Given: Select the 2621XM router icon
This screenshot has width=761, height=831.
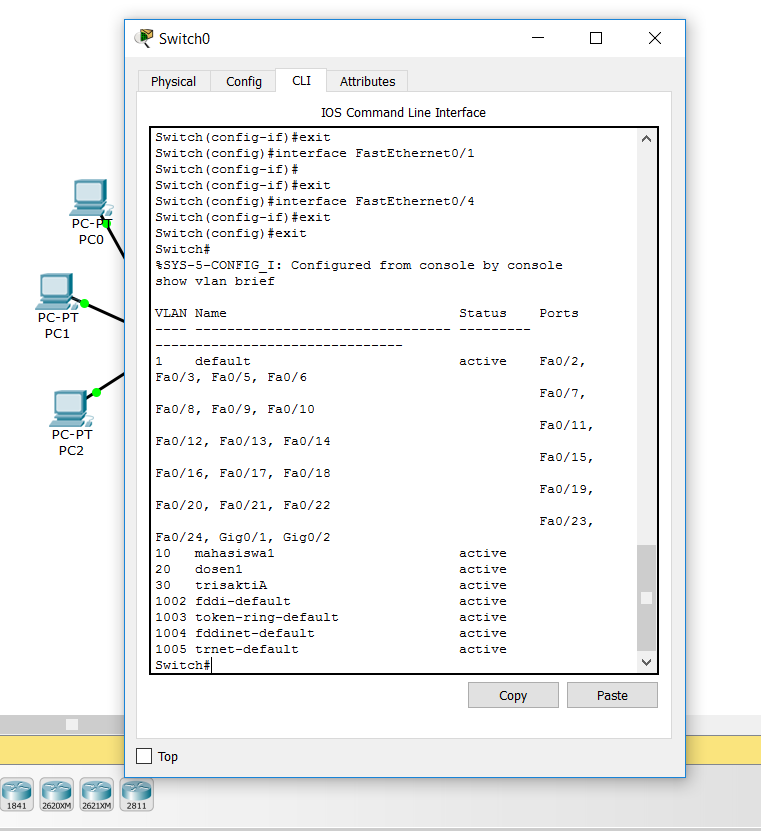Looking at the screenshot, I should click(96, 794).
